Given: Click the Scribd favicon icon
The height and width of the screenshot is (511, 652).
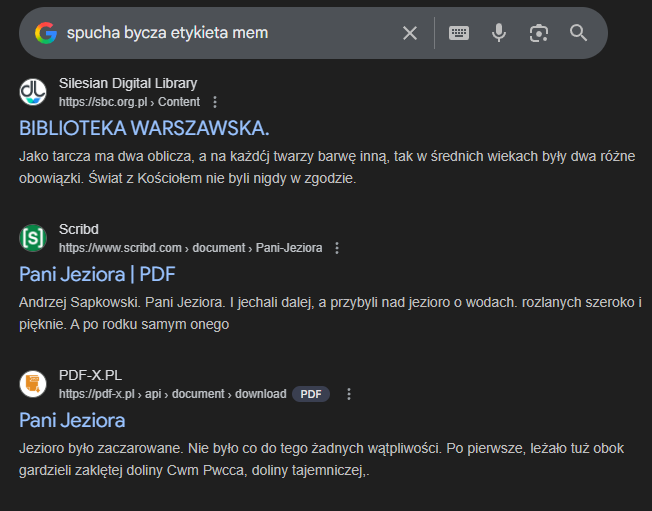Looking at the screenshot, I should point(33,238).
